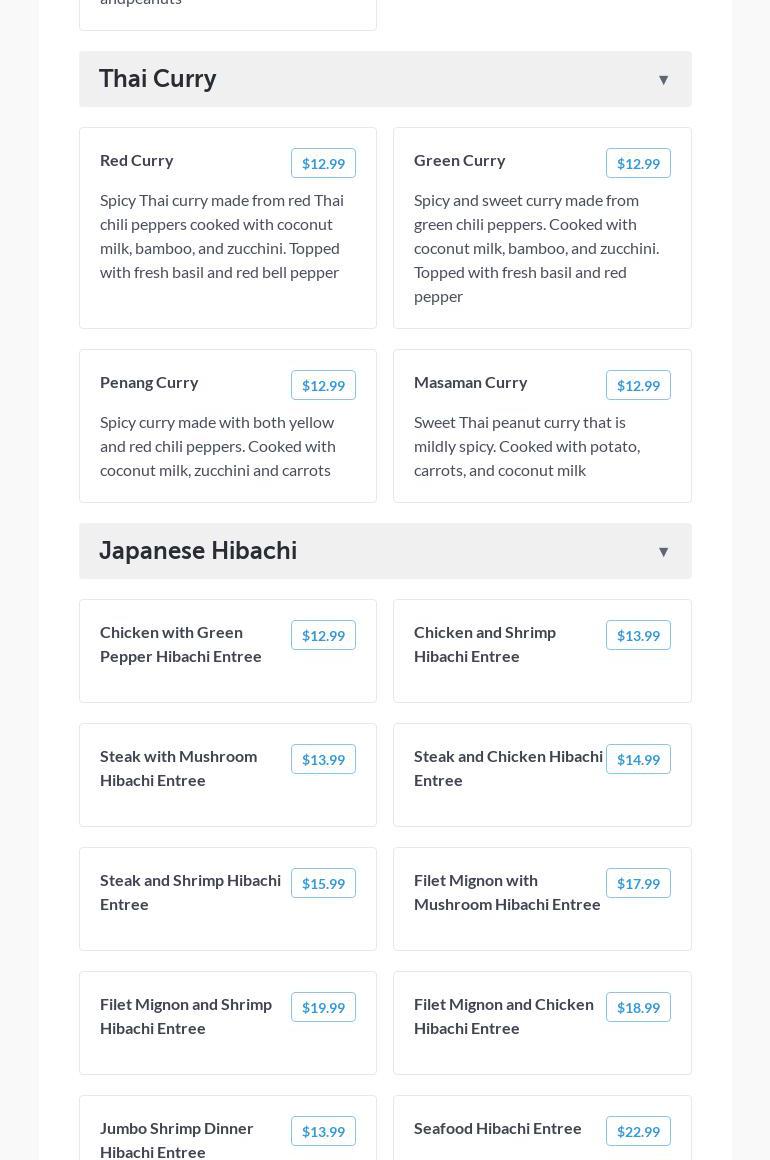This screenshot has width=770, height=1160.
Task: Select Jumbo Shrimp Dinner Hibachi Entree
Action: (x=177, y=1140)
